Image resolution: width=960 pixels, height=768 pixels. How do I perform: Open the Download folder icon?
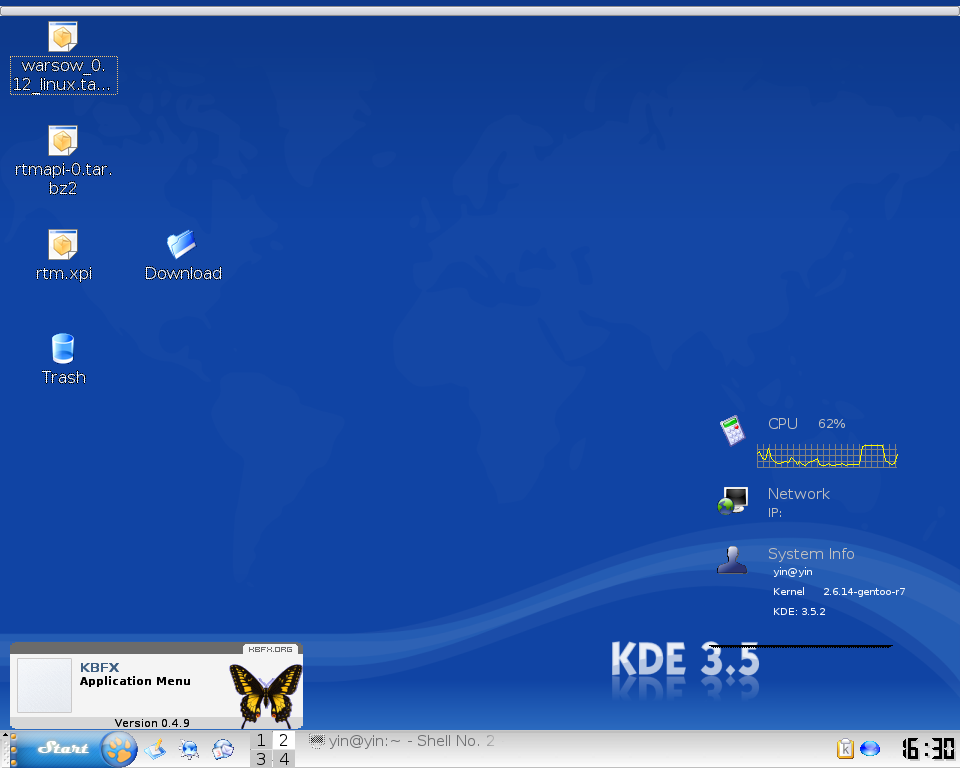pos(181,244)
